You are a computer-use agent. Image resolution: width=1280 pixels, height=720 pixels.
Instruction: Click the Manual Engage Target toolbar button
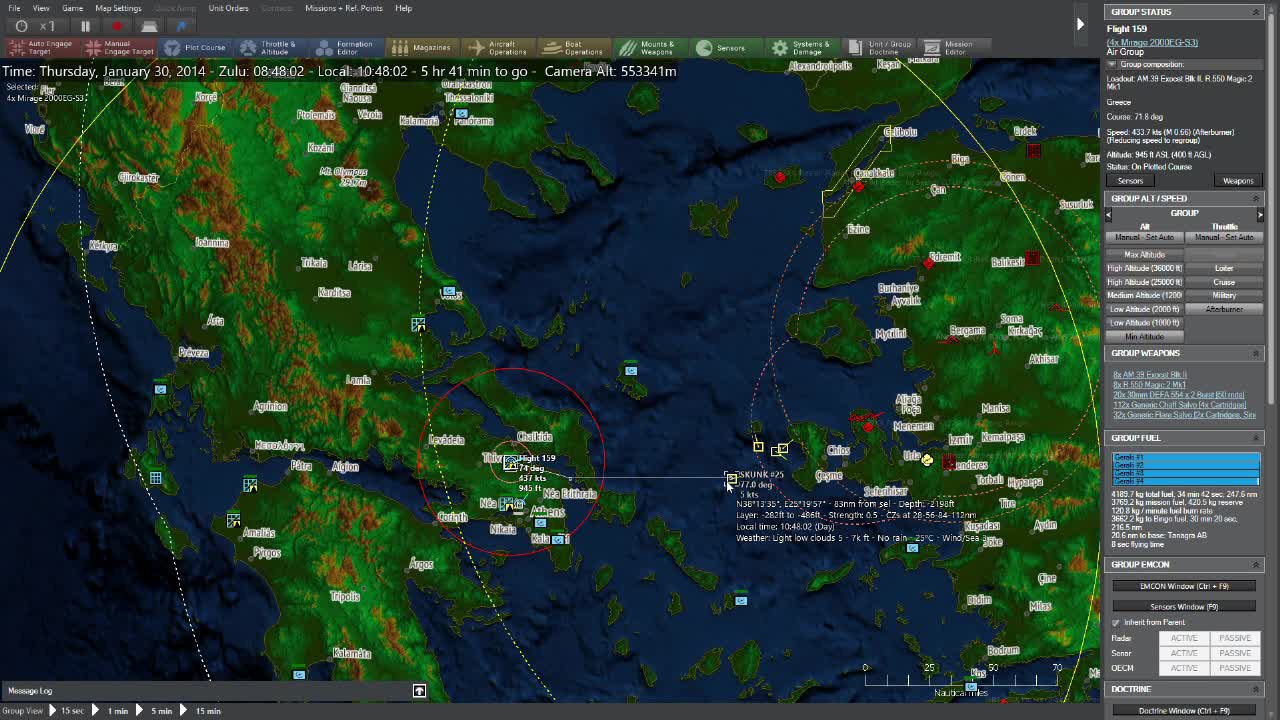coord(120,47)
